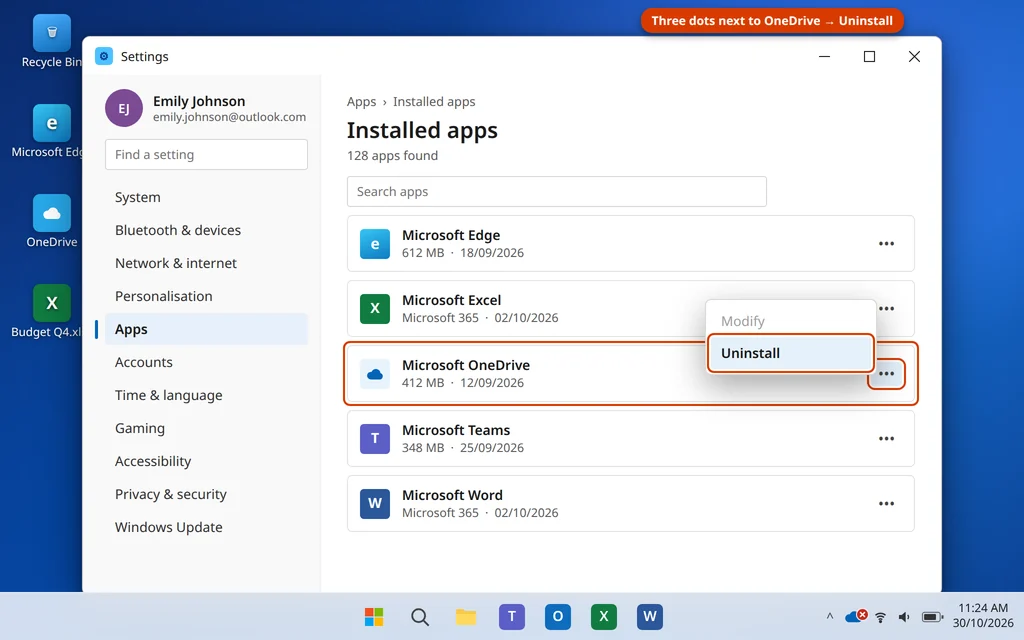This screenshot has height=640, width=1024.
Task: Open Windows Update settings
Action: 206,527
